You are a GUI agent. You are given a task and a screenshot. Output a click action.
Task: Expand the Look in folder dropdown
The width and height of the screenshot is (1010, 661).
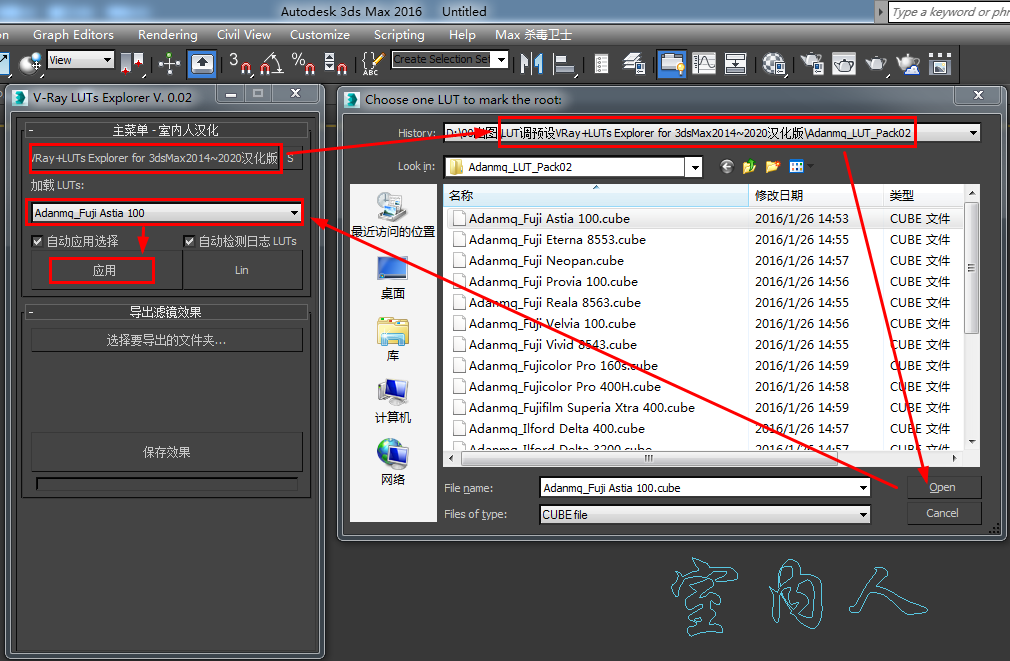pos(694,168)
